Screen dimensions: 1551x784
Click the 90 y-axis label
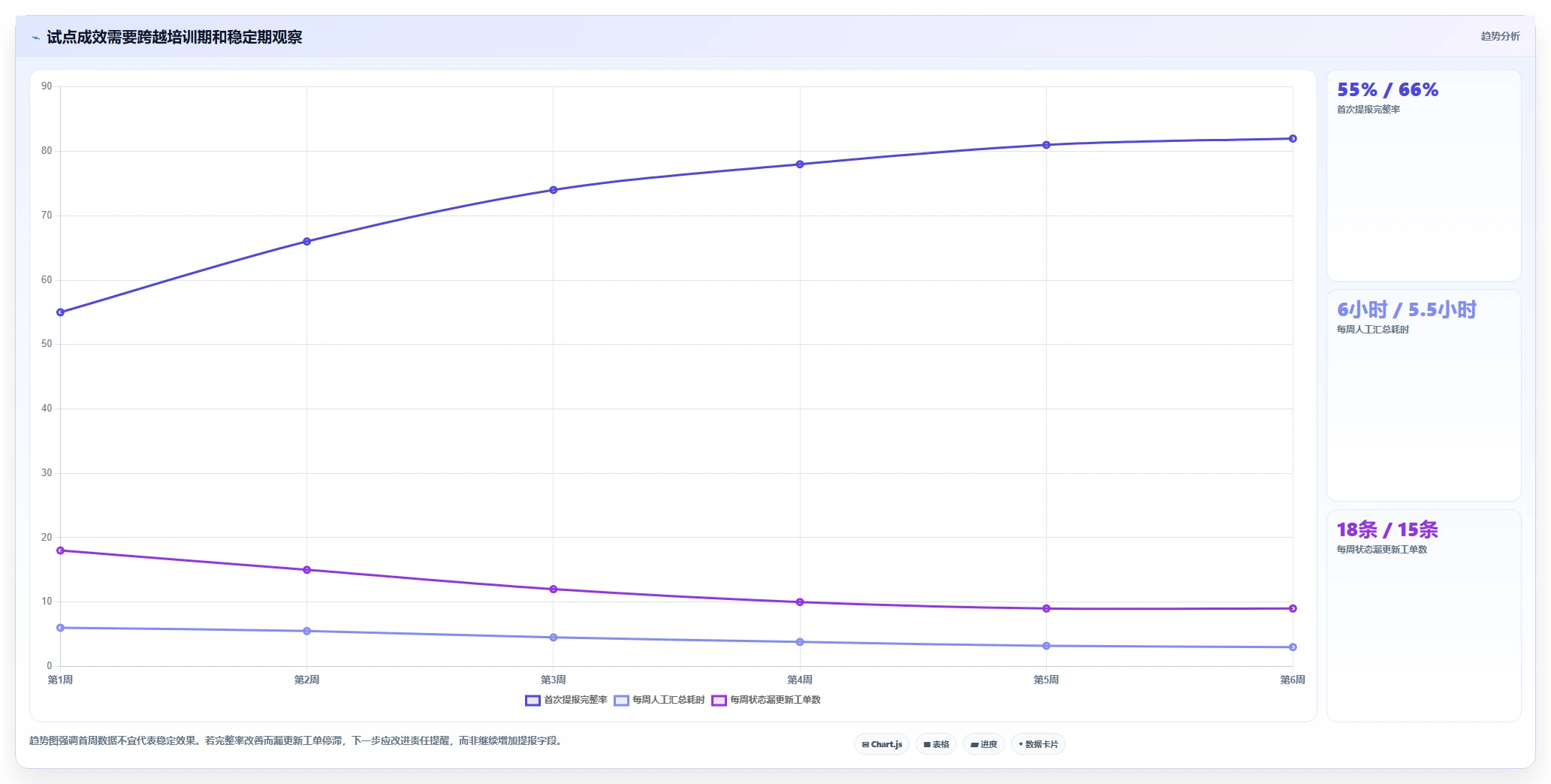point(47,86)
